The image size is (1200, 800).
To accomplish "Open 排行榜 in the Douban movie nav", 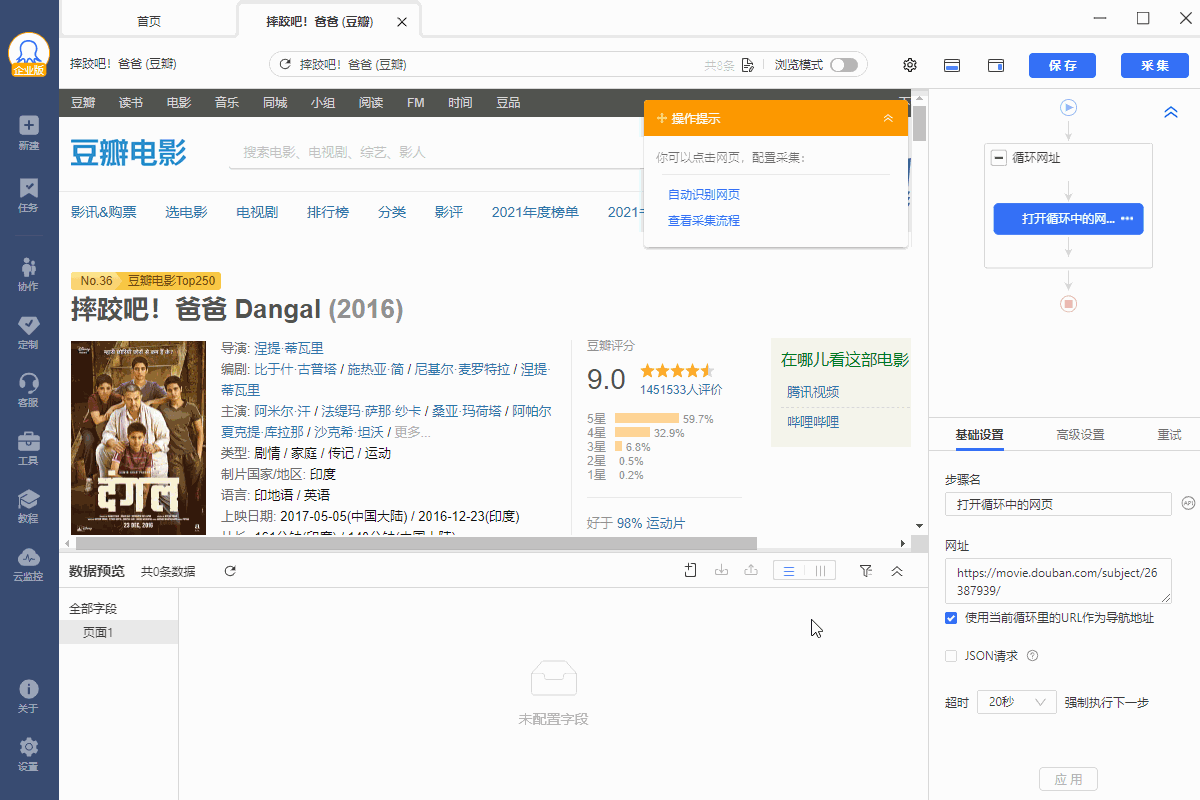I will click(x=328, y=212).
